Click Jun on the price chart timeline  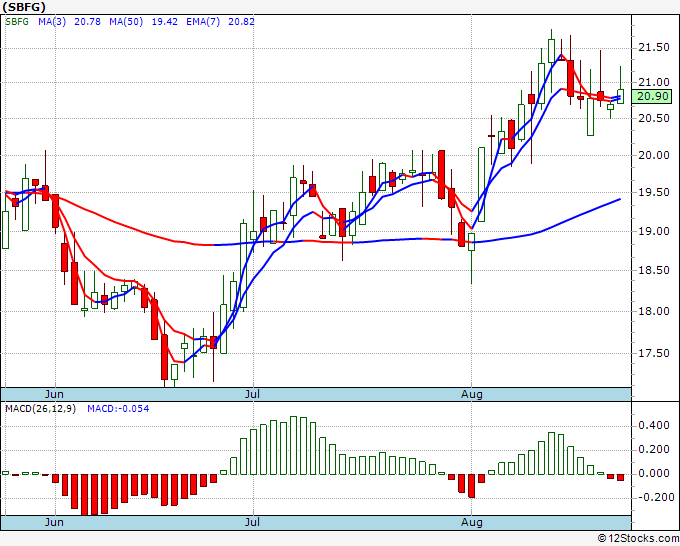54,394
